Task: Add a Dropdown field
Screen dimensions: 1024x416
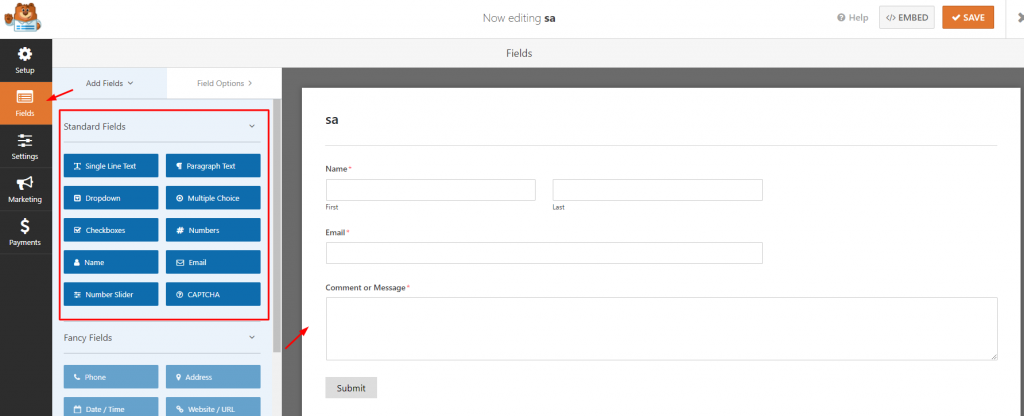Action: [x=111, y=198]
